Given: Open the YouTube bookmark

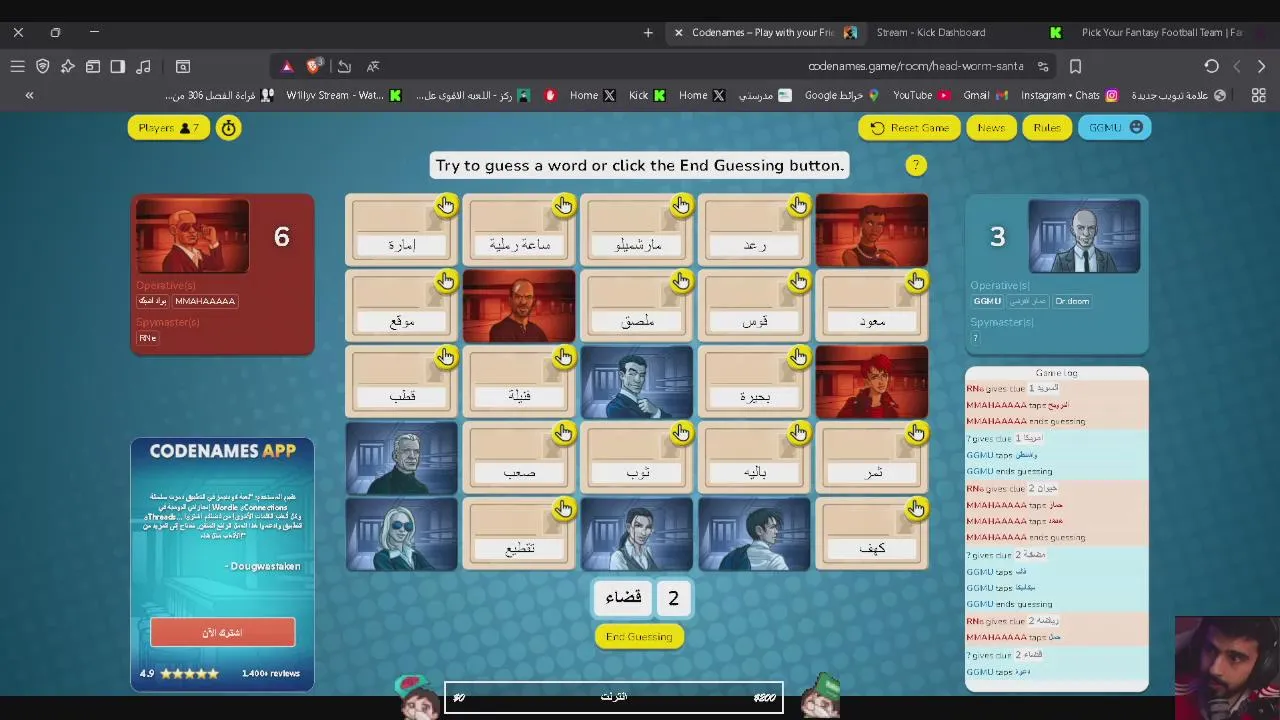Looking at the screenshot, I should (921, 95).
